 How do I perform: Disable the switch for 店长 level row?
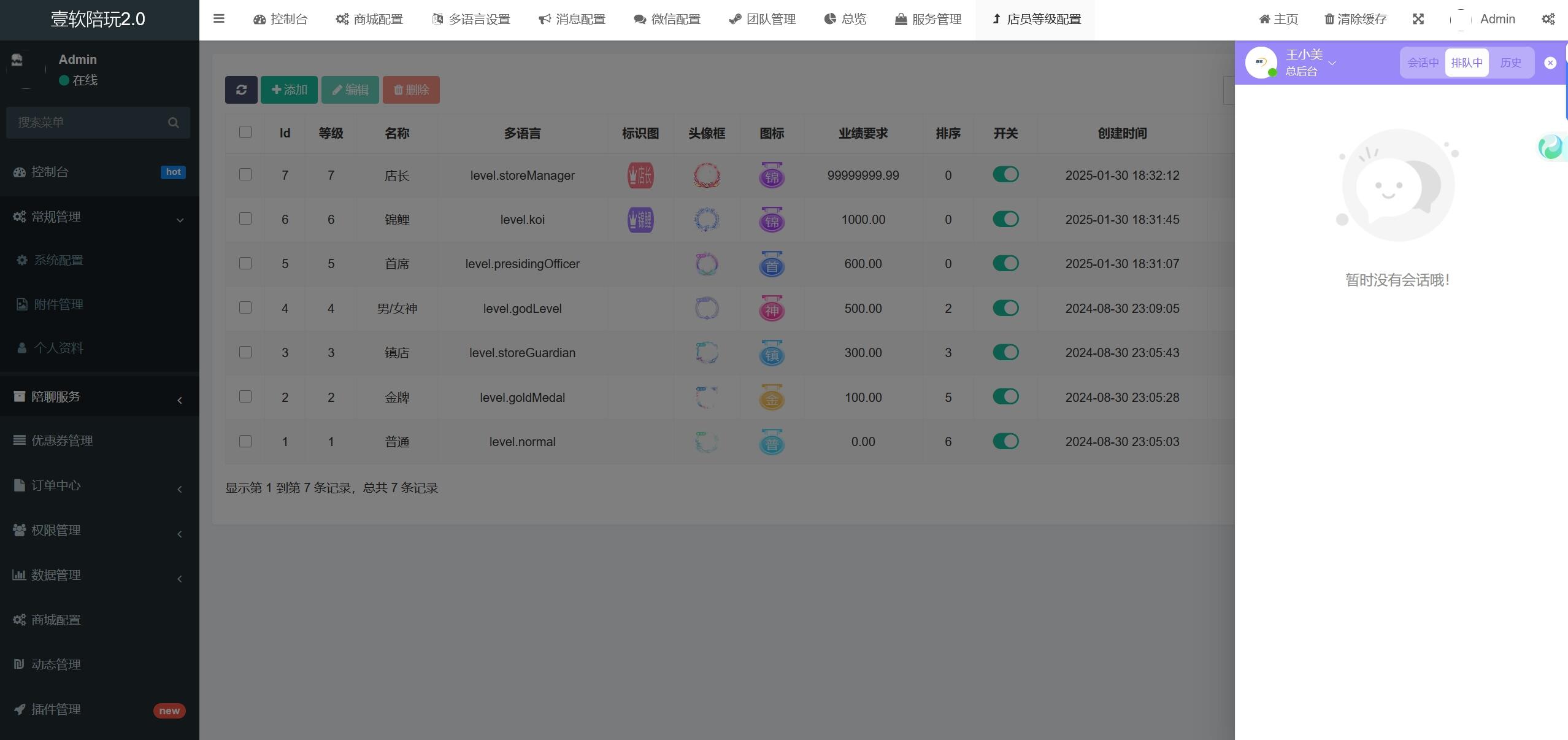coord(1005,174)
